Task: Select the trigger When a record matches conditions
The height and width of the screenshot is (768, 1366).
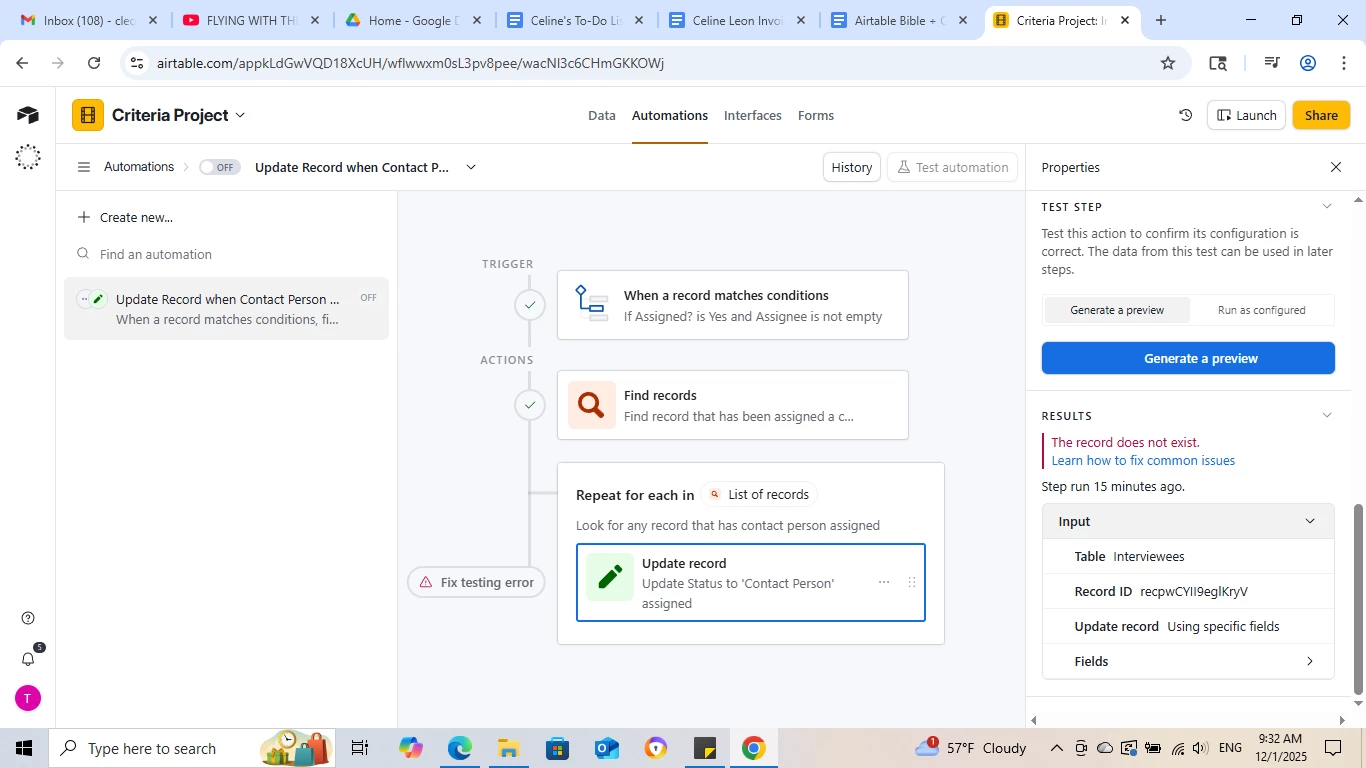Action: (733, 305)
